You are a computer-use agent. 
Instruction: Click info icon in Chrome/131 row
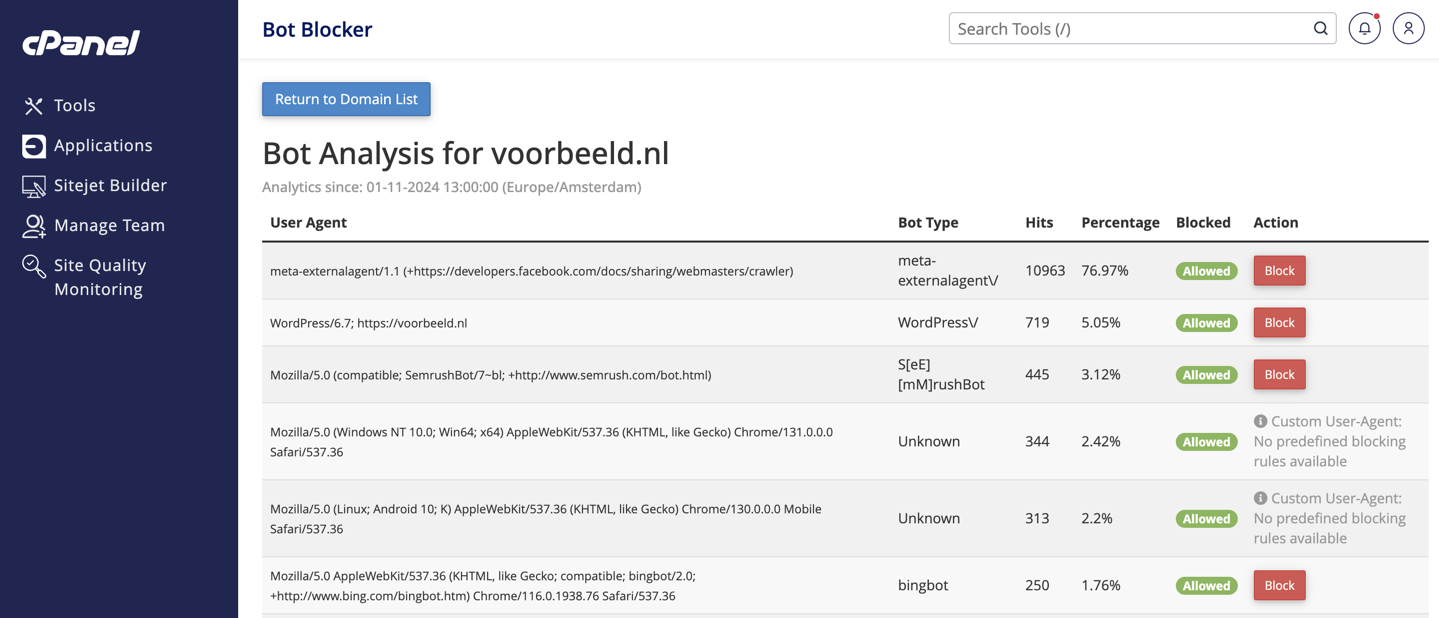[x=1260, y=422]
